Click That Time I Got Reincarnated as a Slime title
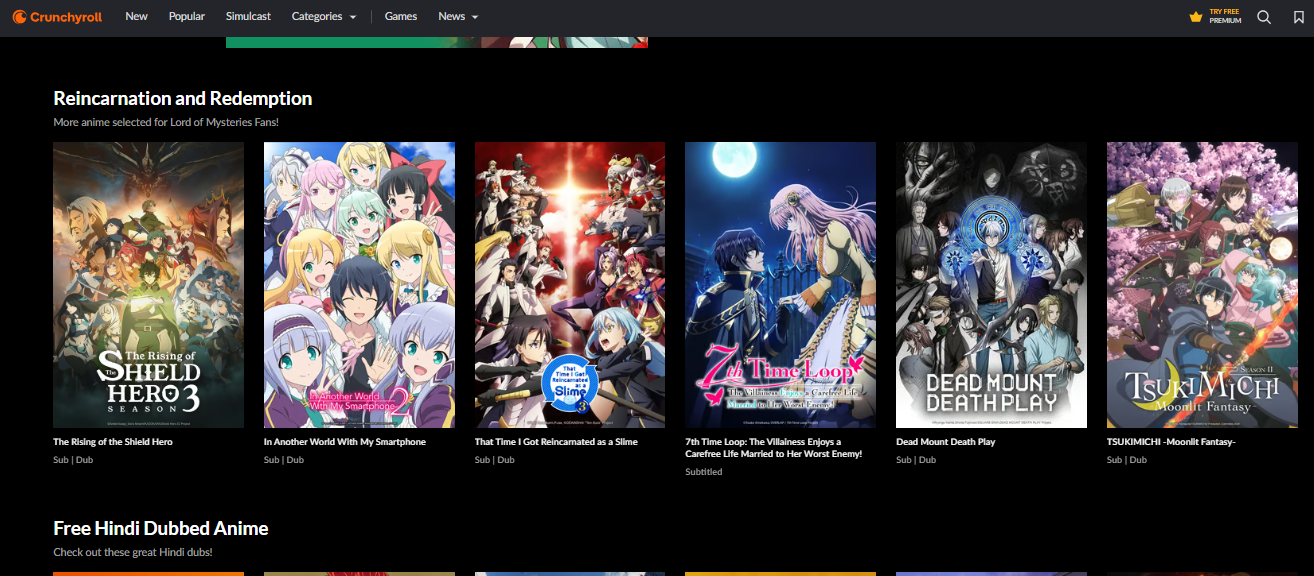The image size is (1314, 576). pyautogui.click(x=556, y=442)
